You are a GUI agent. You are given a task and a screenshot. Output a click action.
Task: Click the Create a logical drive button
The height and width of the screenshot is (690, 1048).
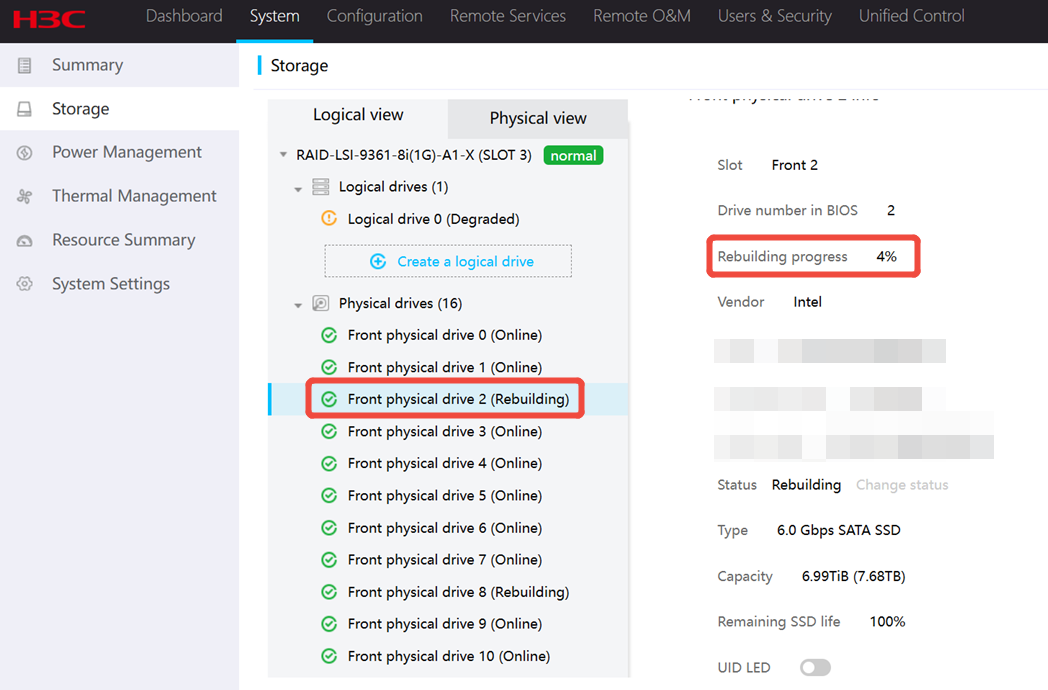(x=448, y=261)
